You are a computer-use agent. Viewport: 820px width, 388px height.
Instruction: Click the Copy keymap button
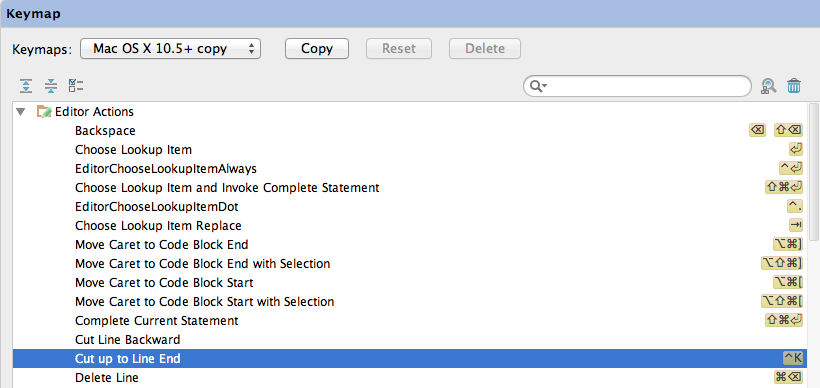317,49
